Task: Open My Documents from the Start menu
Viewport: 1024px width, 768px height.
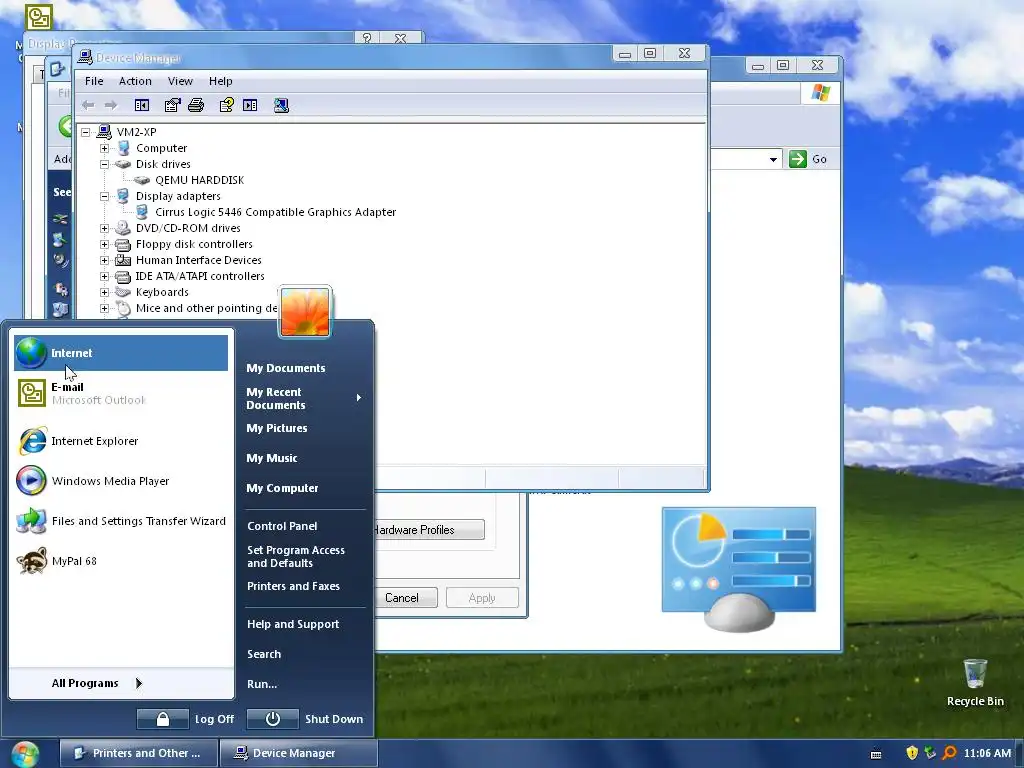Action: [285, 368]
